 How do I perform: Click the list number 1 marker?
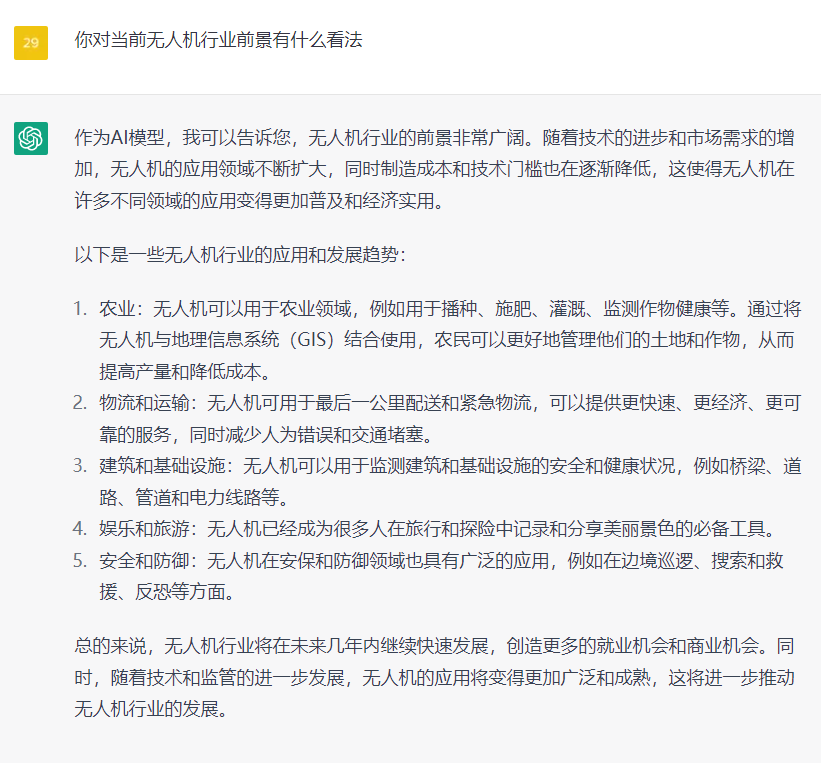point(80,308)
